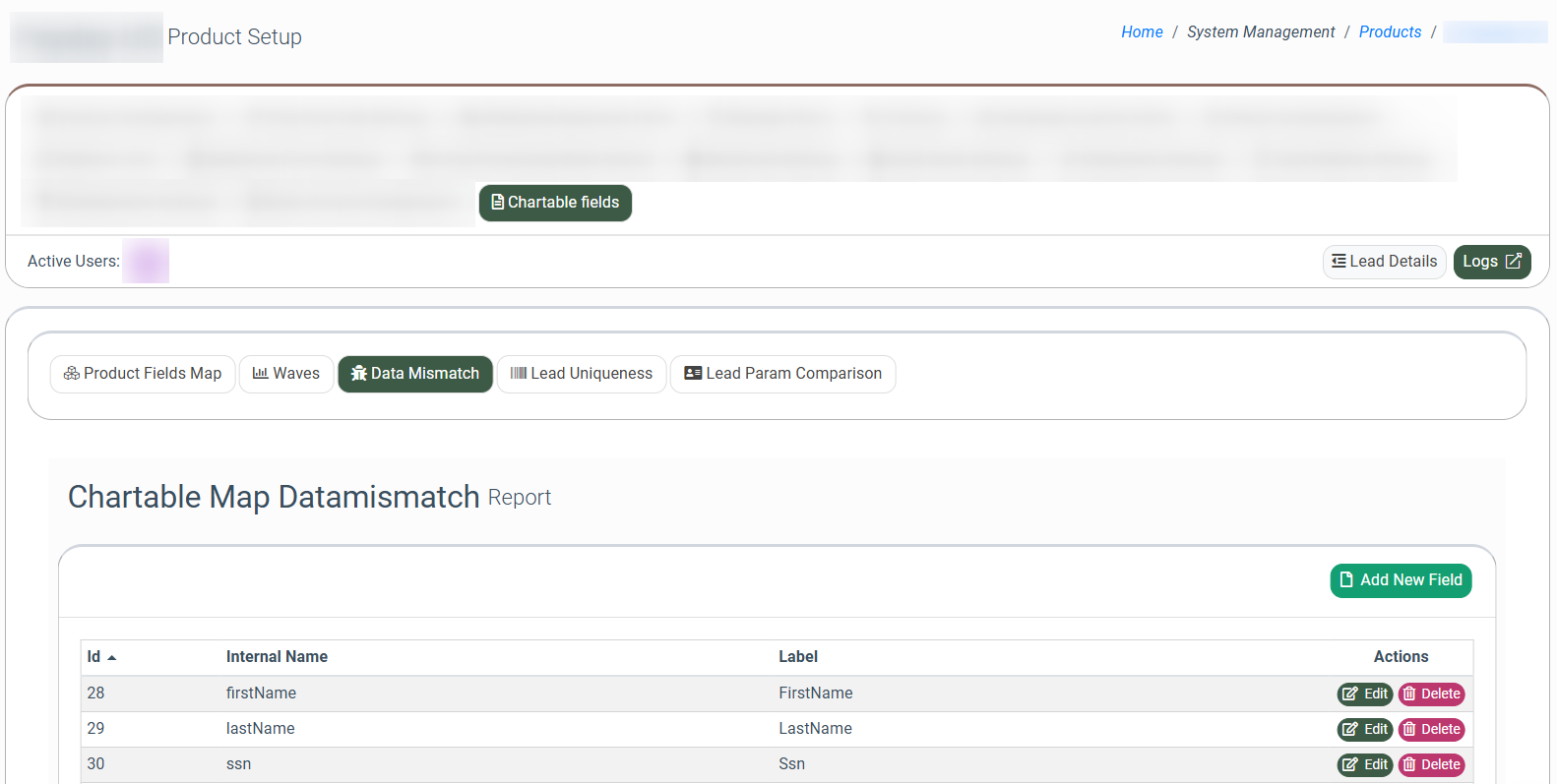Open the Lead Uniqueness tab
The width and height of the screenshot is (1557, 784).
pos(582,374)
